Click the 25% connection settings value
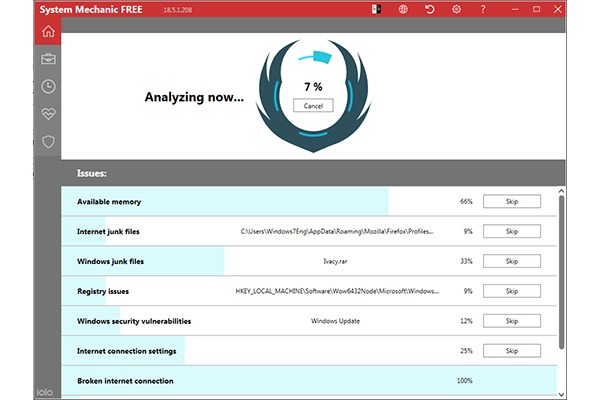 pos(466,351)
